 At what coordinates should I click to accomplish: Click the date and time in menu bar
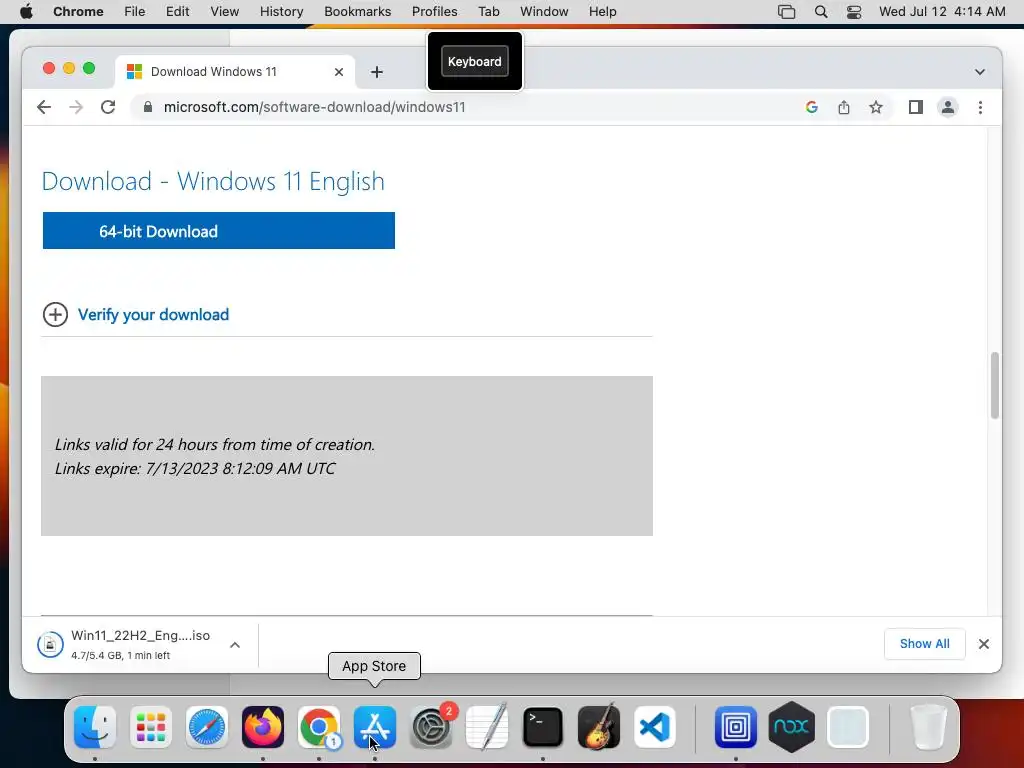[942, 12]
